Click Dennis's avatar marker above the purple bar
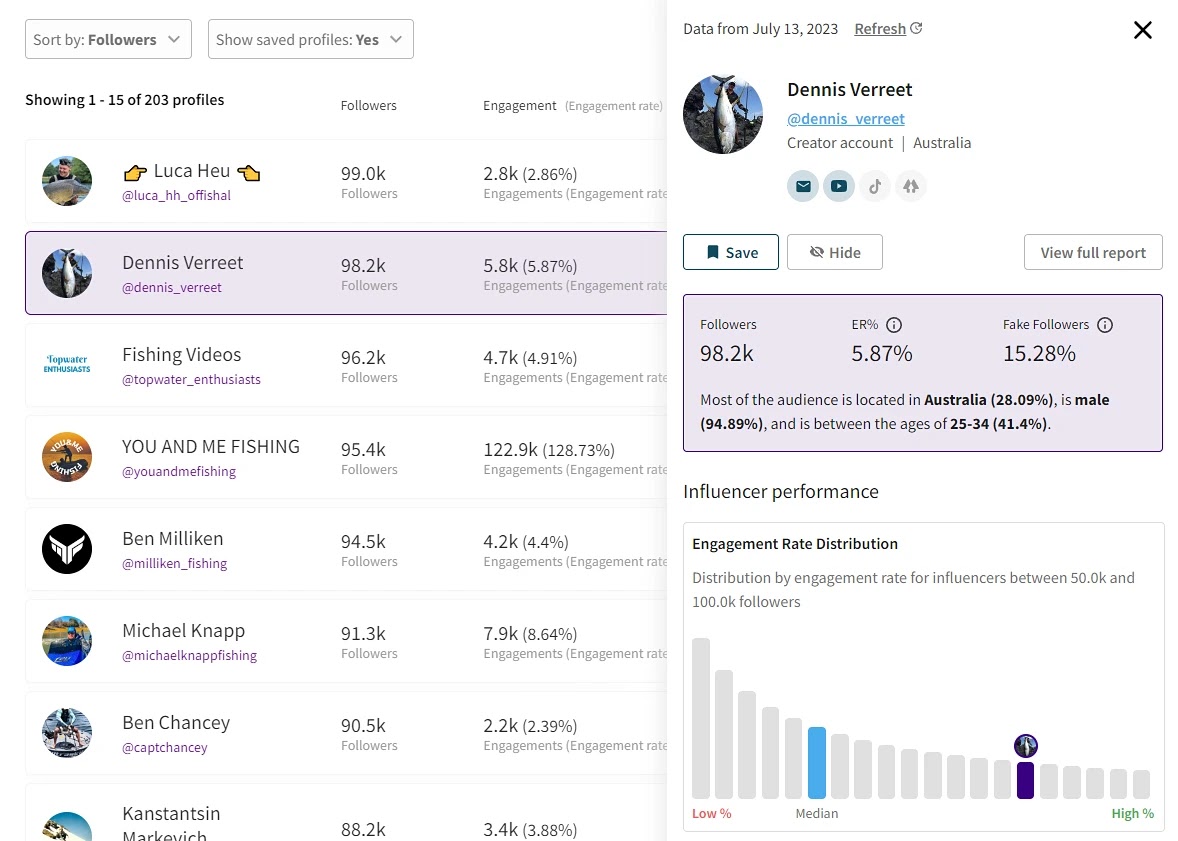 [x=1025, y=745]
